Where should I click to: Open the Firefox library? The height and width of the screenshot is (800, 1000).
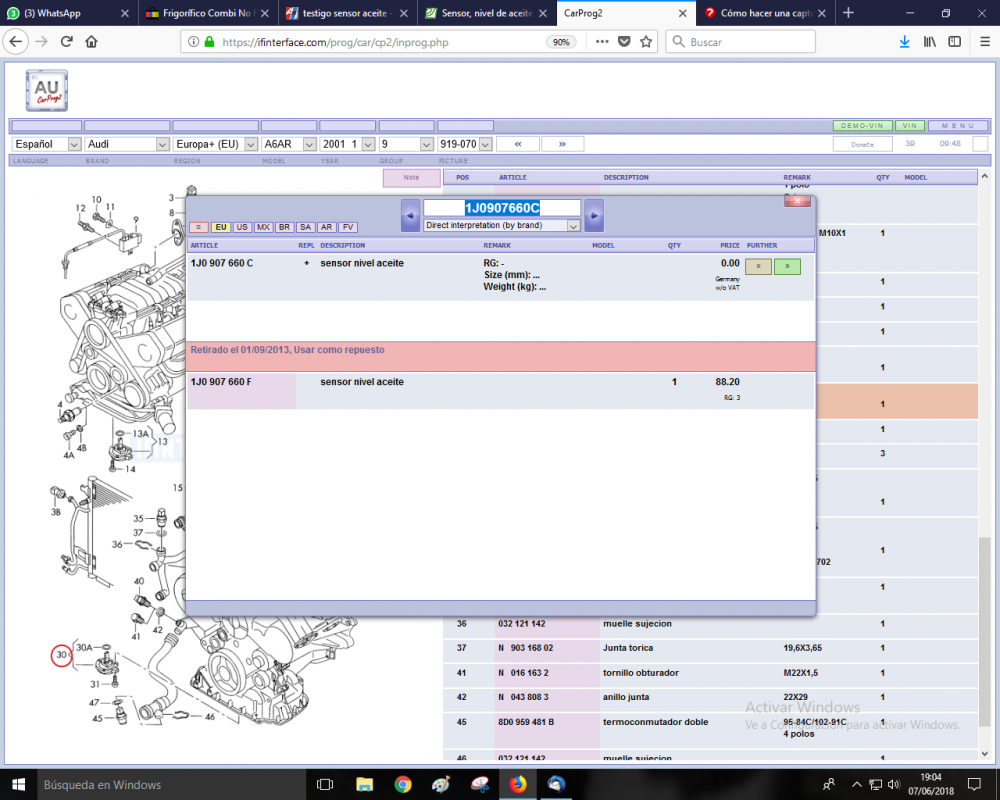coord(930,42)
